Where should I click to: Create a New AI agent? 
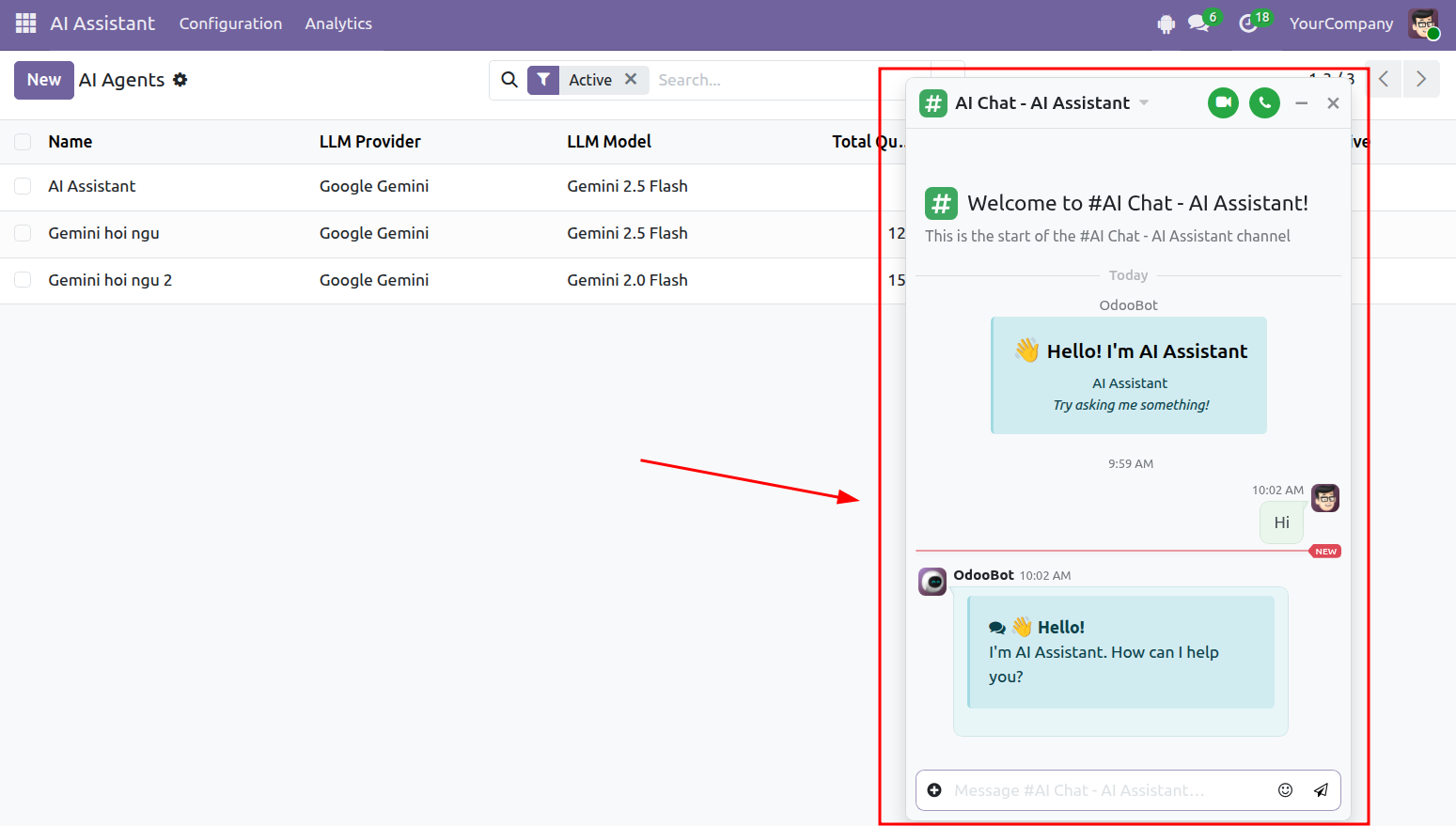click(44, 80)
